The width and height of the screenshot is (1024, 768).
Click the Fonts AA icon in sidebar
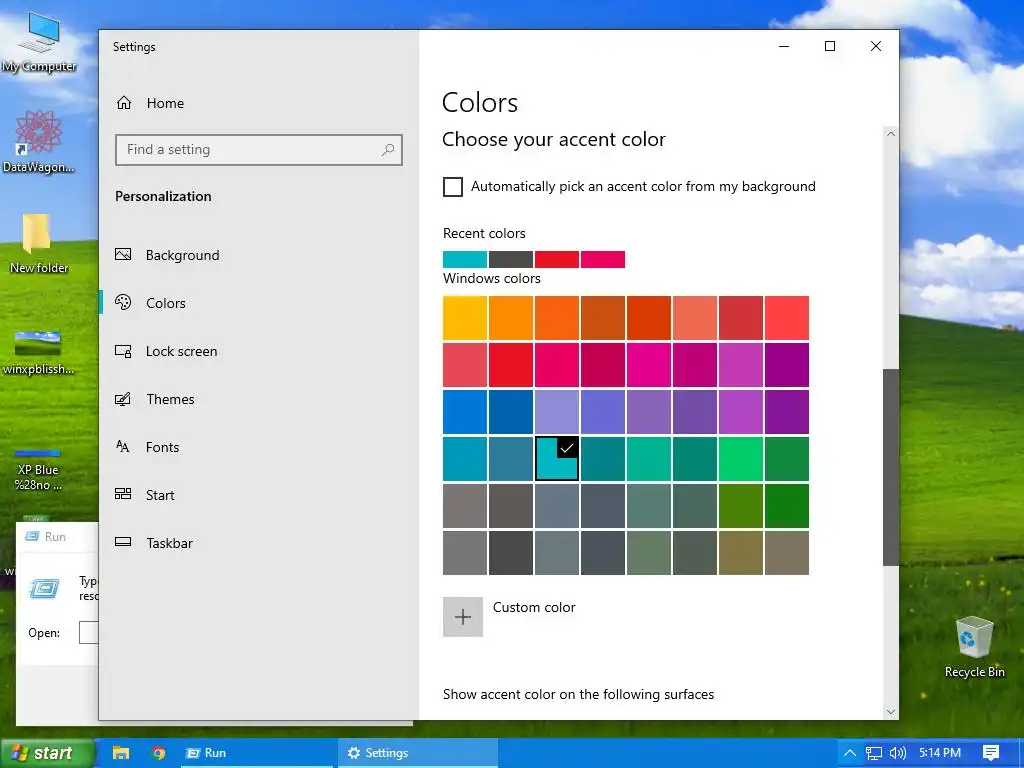pos(123,447)
